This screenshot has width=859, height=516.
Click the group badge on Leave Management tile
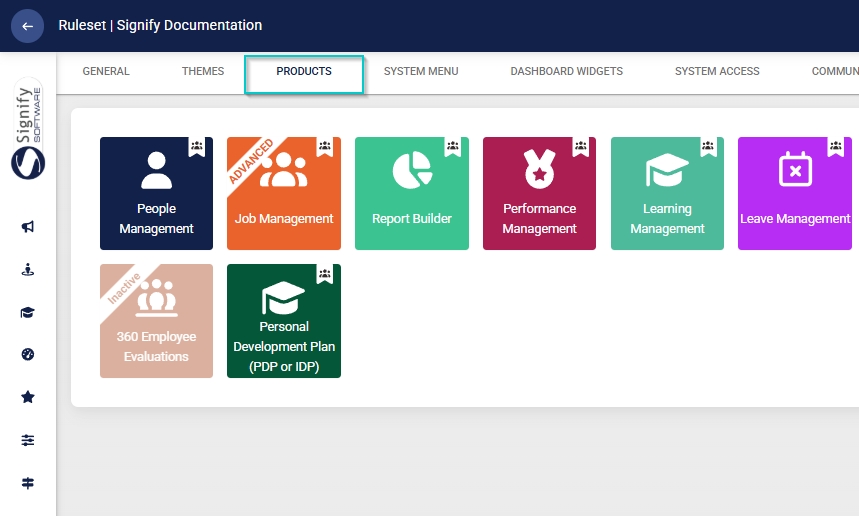(836, 146)
